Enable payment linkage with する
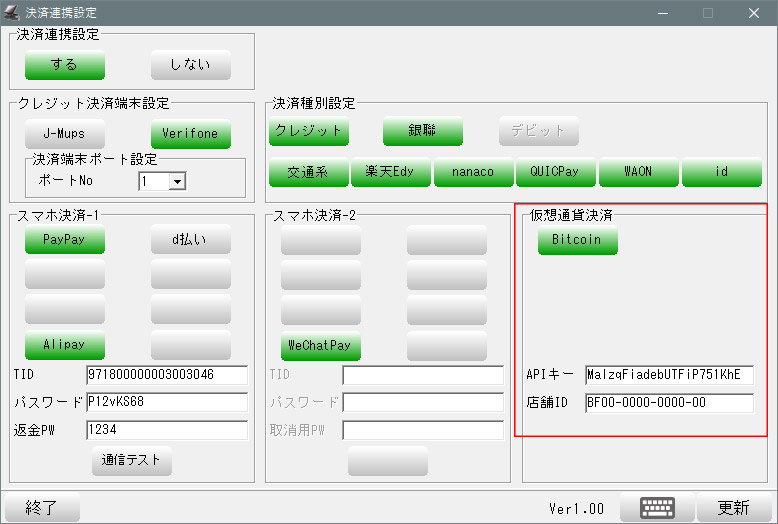778x524 pixels. click(x=65, y=65)
